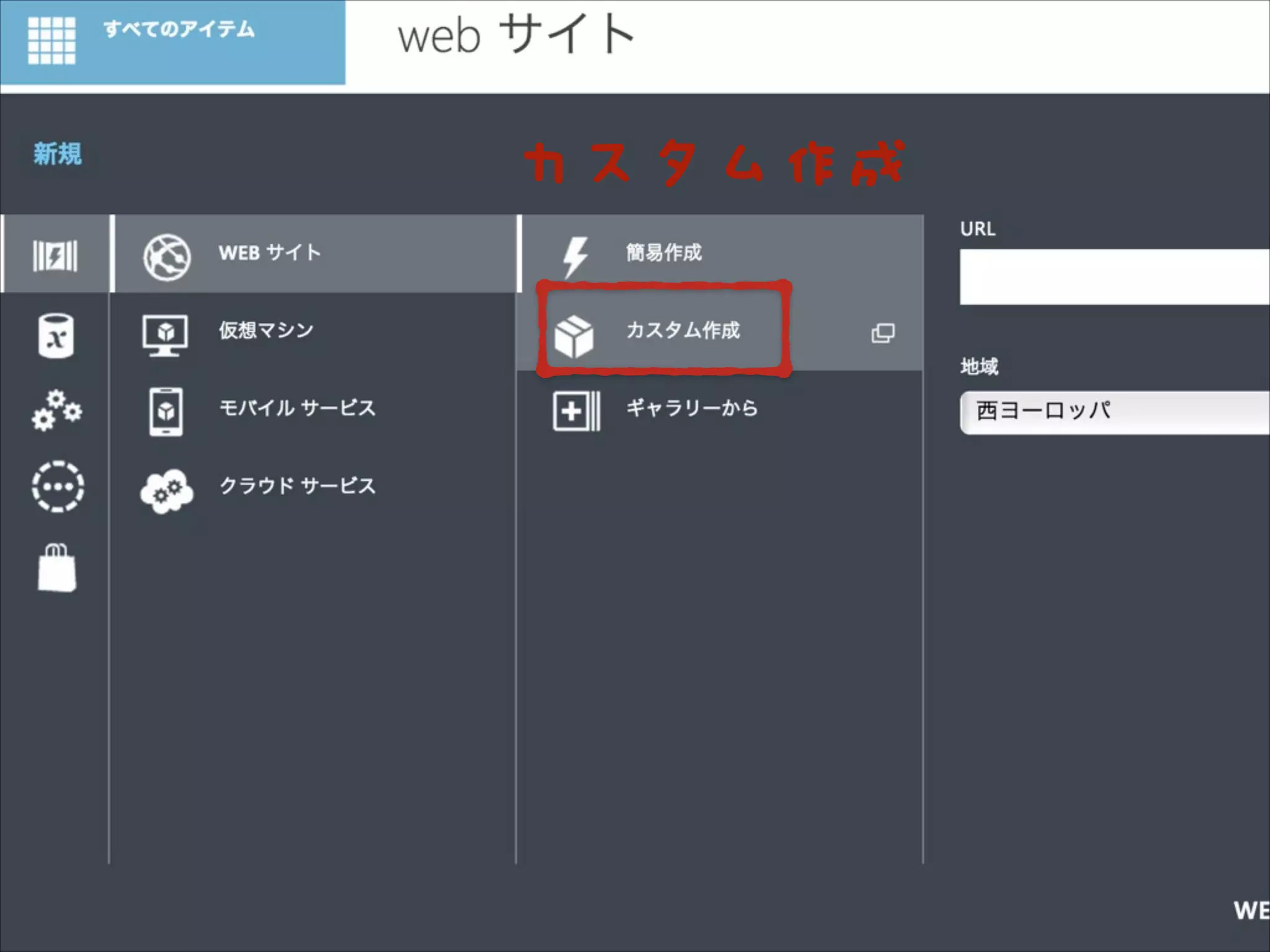Open the Store shopping bag icon

[x=56, y=568]
